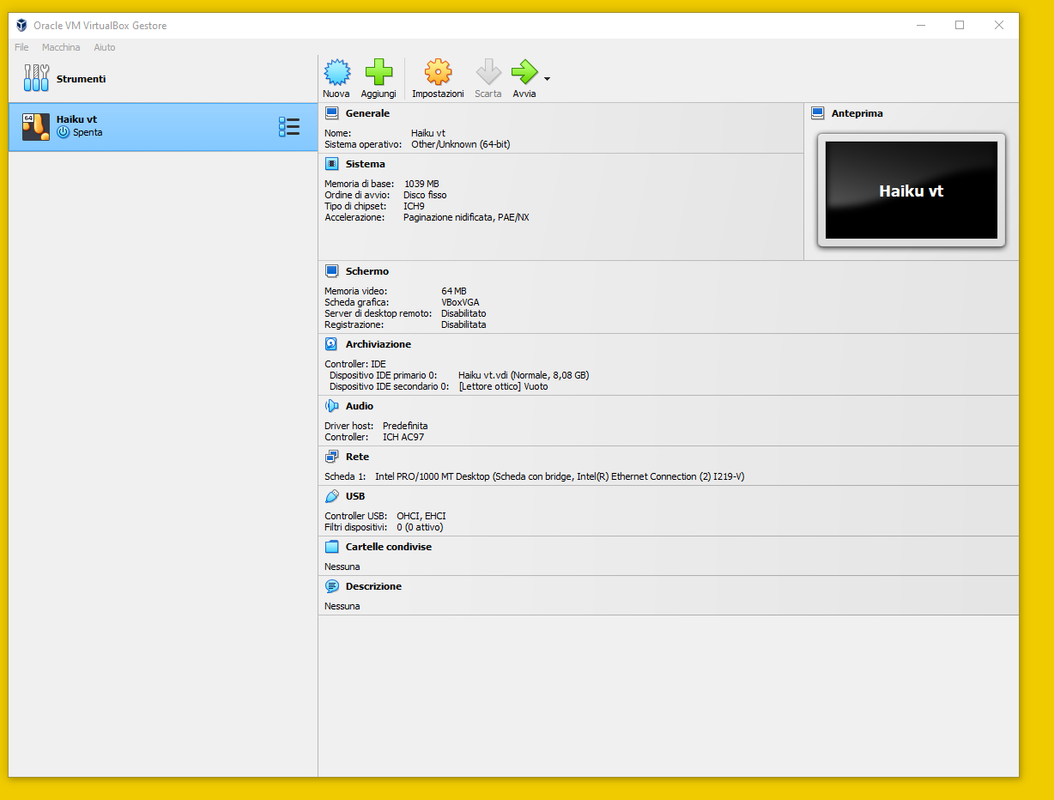The image size is (1054, 800).
Task: Open the Schermo settings heading
Action: click(367, 271)
